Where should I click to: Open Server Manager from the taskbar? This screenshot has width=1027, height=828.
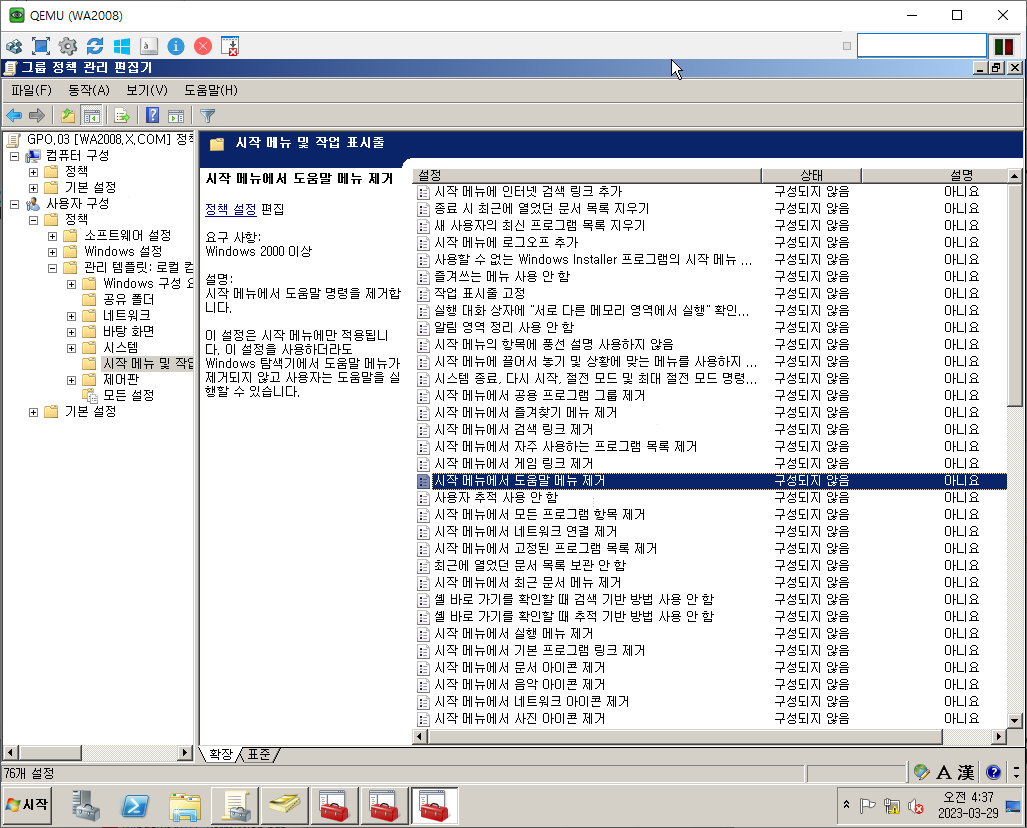tap(86, 806)
